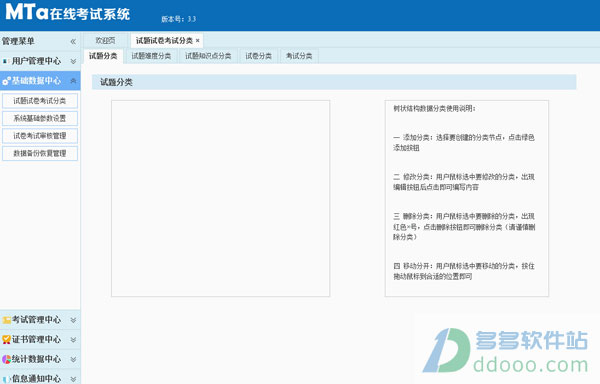Click the 一 添加分类 instruction text
This screenshot has width=600, height=384.
click(x=464, y=142)
